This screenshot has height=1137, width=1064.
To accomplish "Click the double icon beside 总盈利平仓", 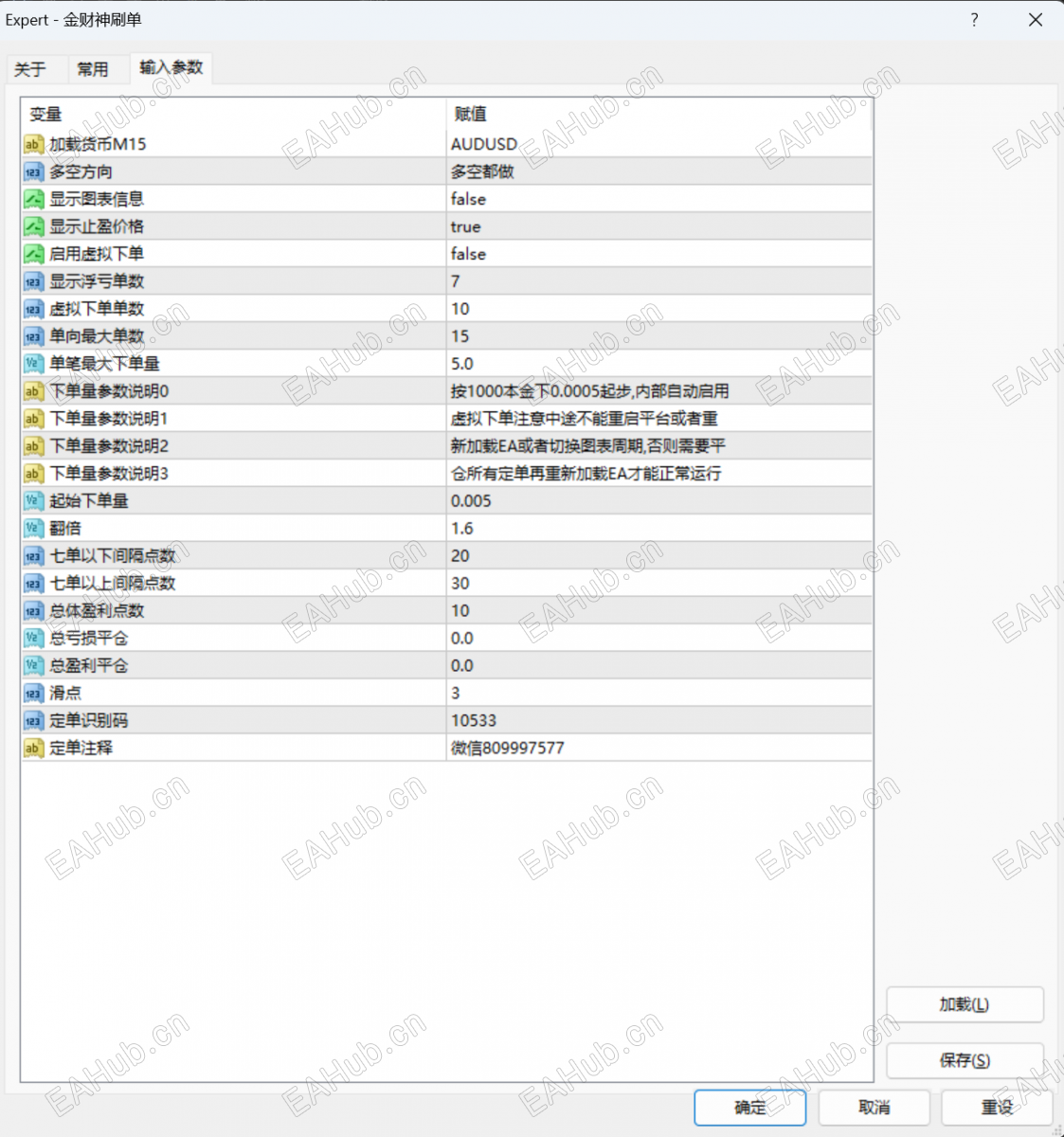I will (x=33, y=666).
